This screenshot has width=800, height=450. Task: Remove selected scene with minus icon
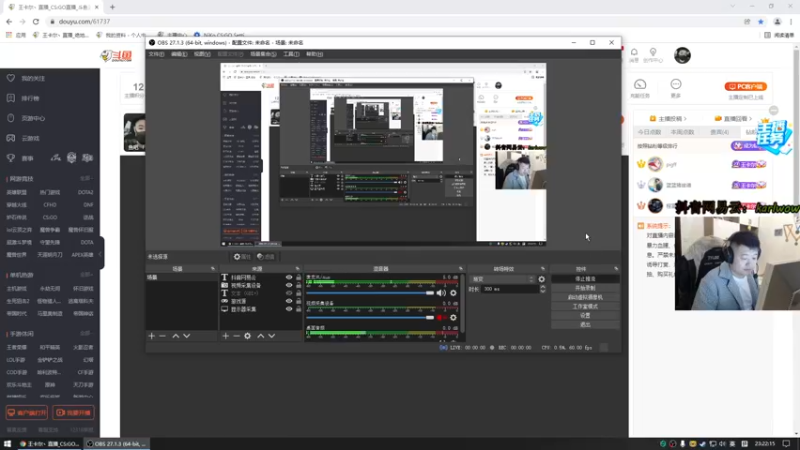click(x=162, y=336)
